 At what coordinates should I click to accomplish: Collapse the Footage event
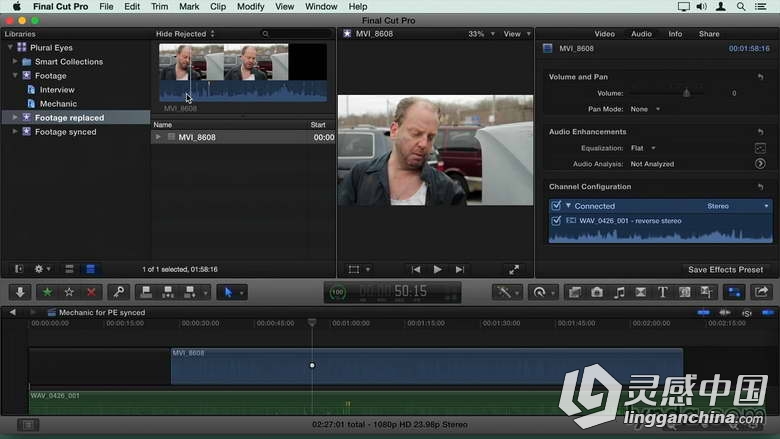pos(15,75)
